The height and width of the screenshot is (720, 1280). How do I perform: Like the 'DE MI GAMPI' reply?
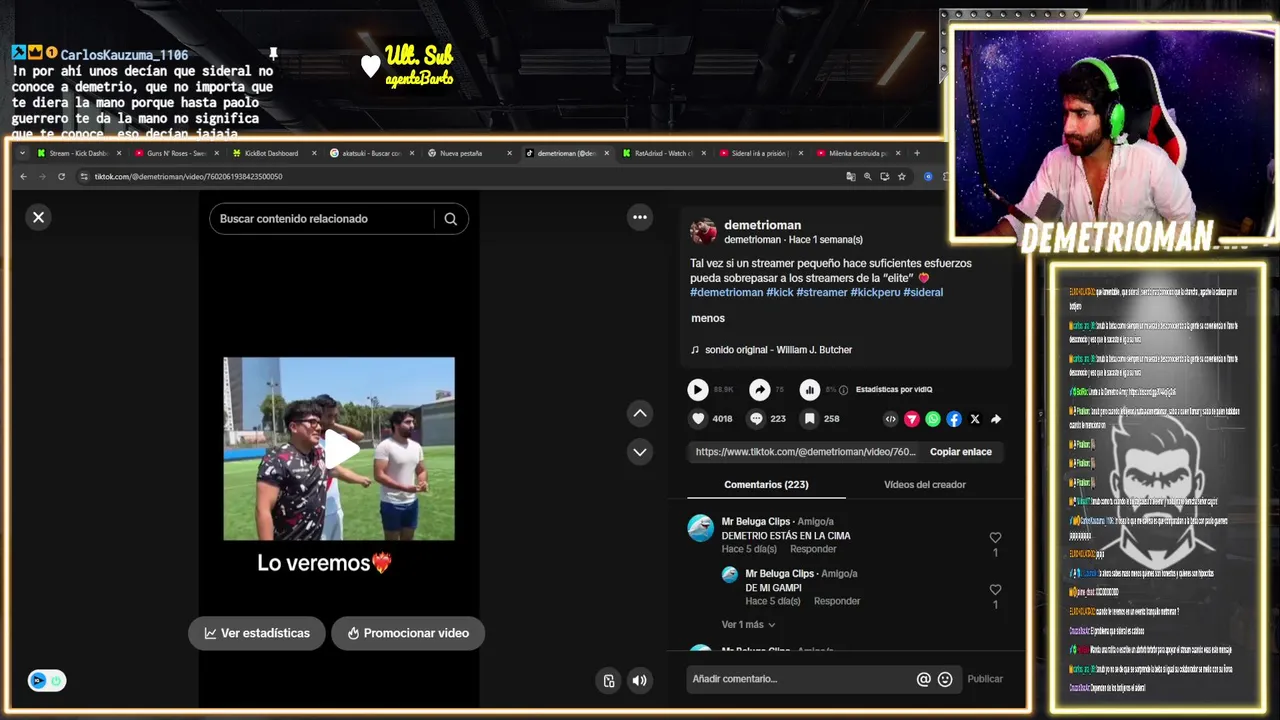[x=995, y=590]
